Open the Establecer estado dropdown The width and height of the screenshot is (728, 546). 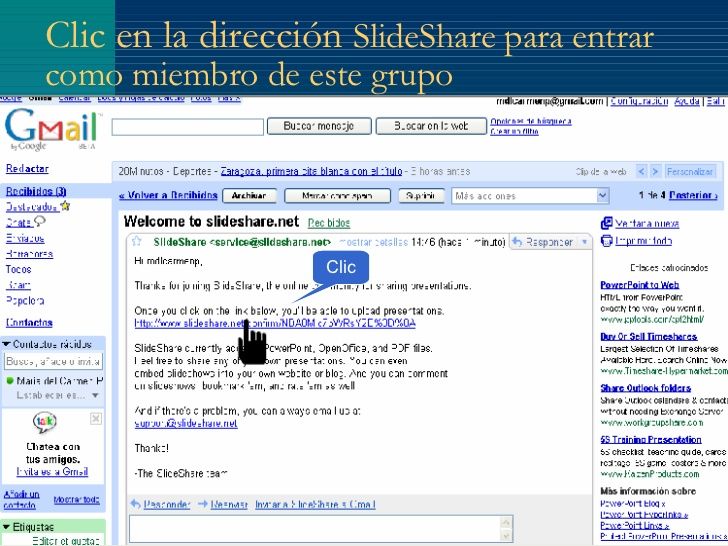[x=95, y=396]
